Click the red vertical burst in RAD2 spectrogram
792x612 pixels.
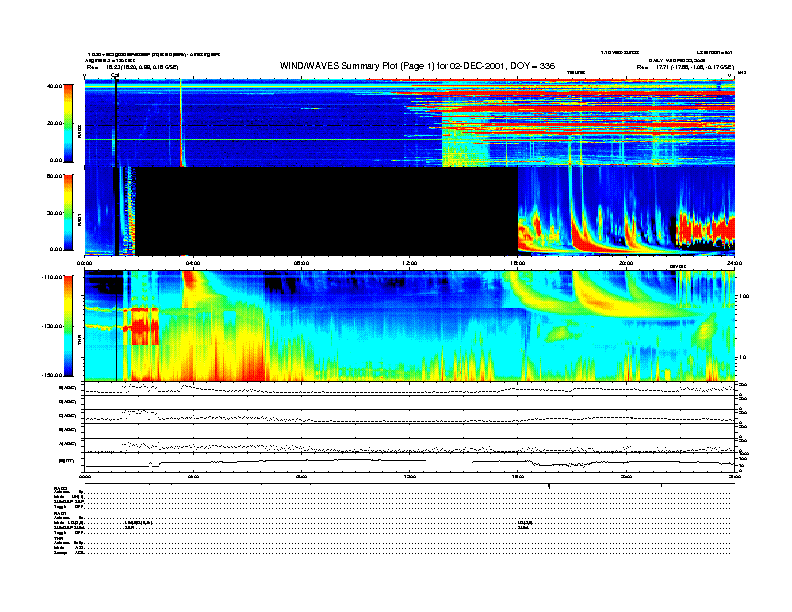point(181,123)
